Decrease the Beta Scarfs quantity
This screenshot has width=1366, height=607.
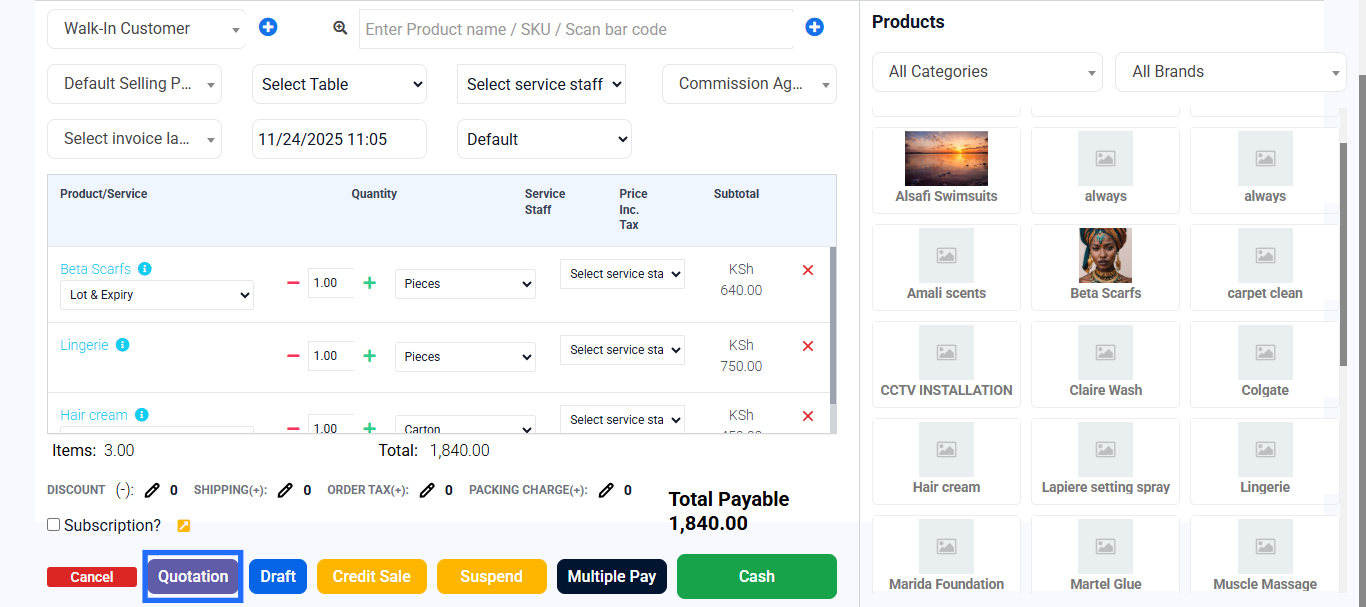(293, 283)
